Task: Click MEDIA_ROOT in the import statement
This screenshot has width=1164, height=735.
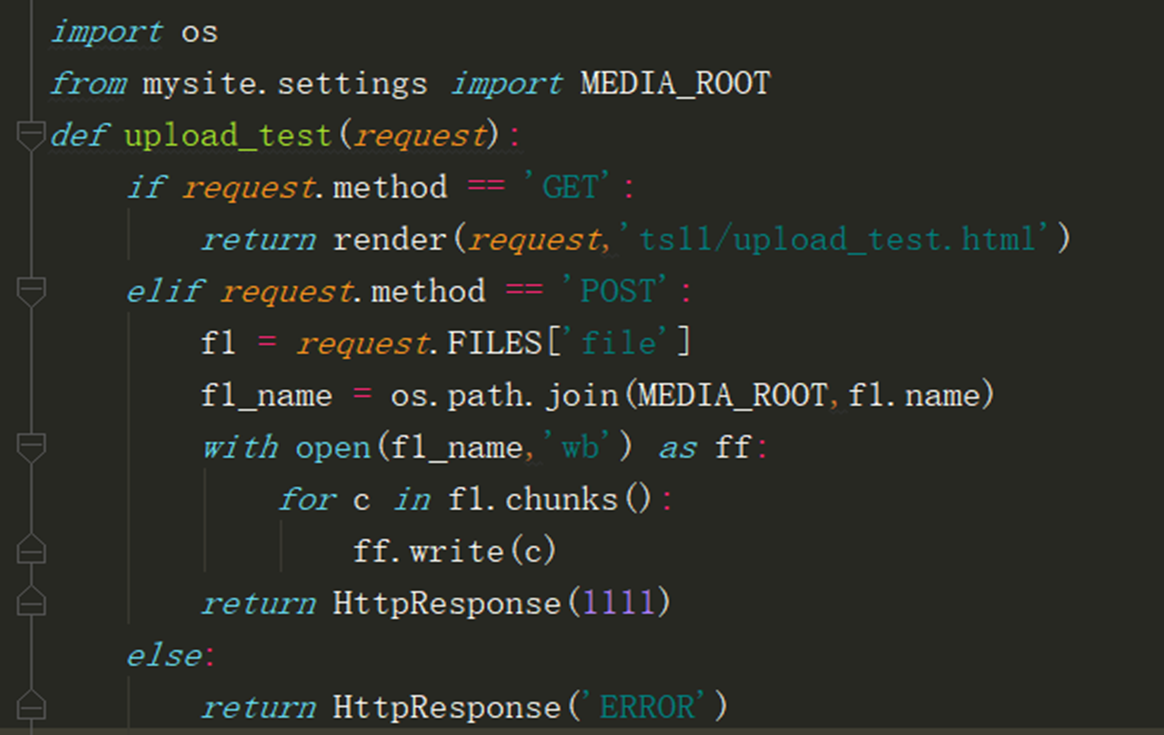Action: pos(676,84)
